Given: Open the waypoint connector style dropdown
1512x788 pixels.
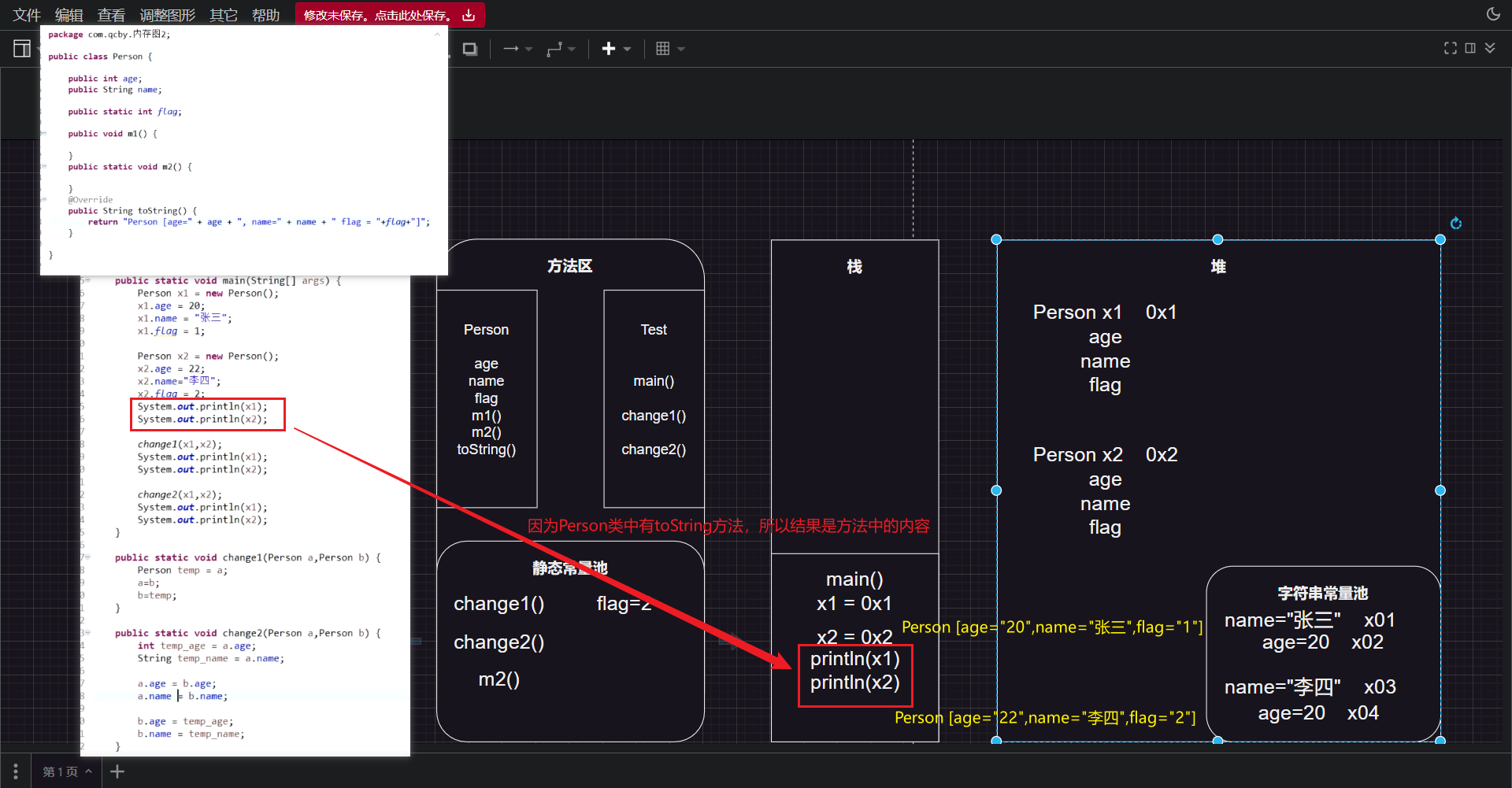Looking at the screenshot, I should [x=561, y=49].
